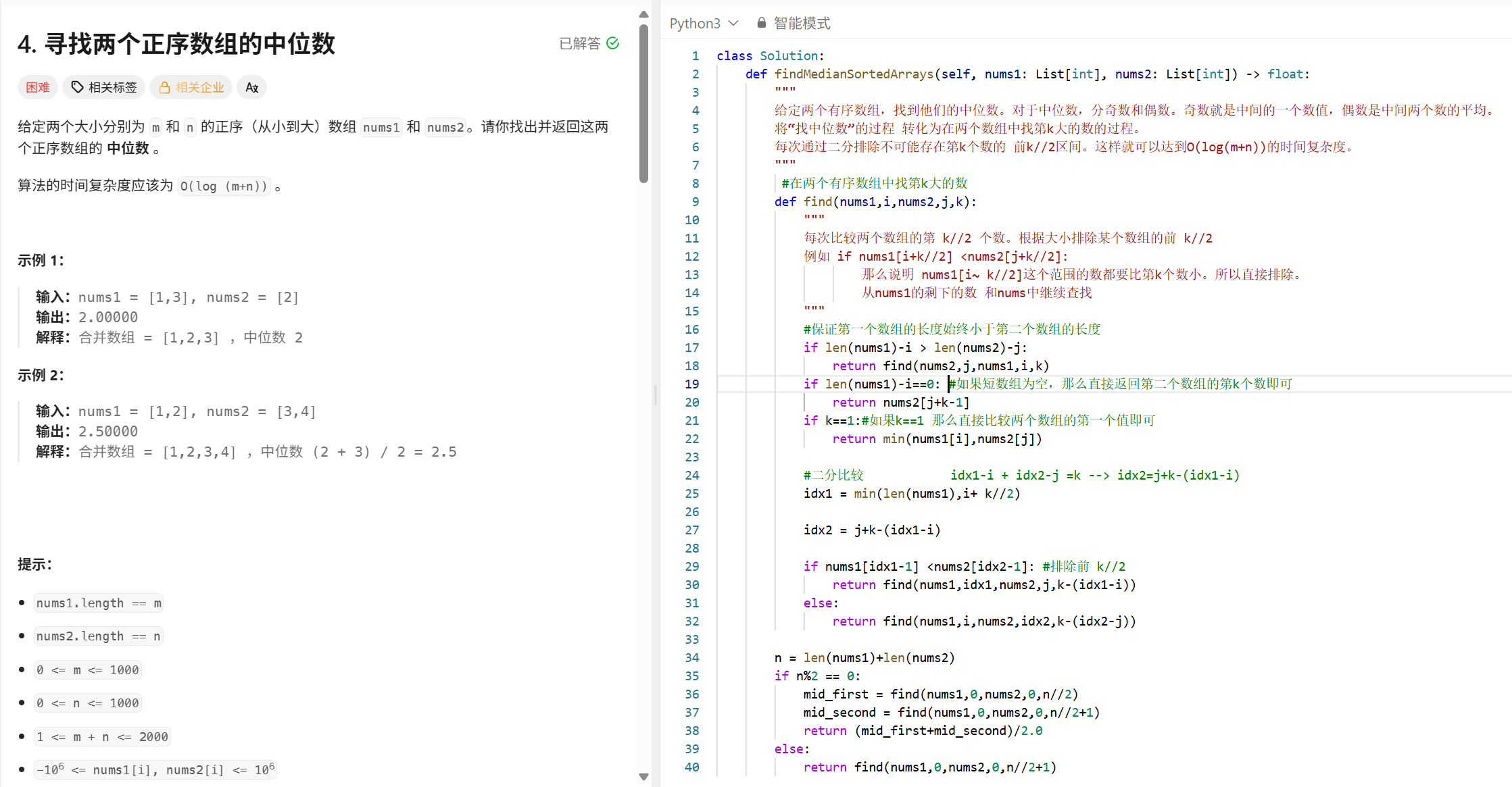1512x787 pixels.
Task: Click line 38's return statement in the editor
Action: click(x=923, y=730)
